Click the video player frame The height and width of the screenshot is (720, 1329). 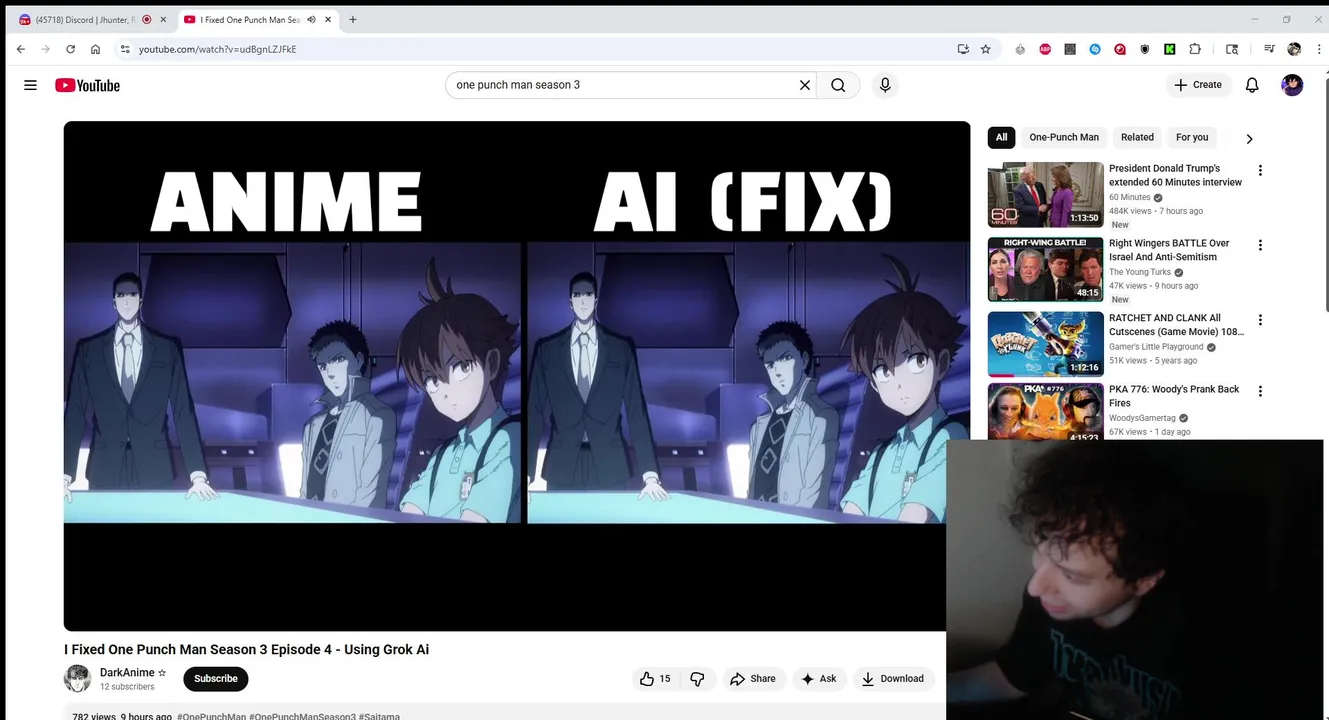point(517,376)
